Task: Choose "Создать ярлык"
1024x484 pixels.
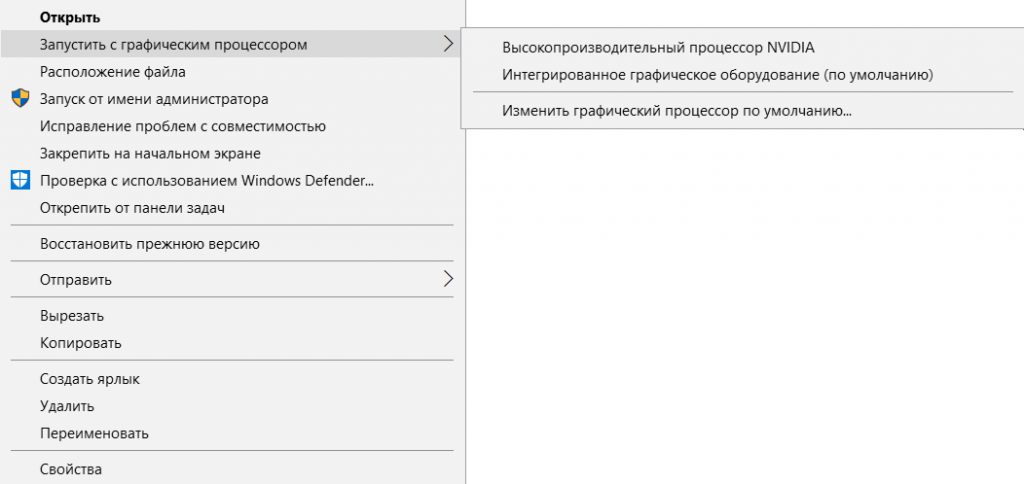Action: (89, 379)
